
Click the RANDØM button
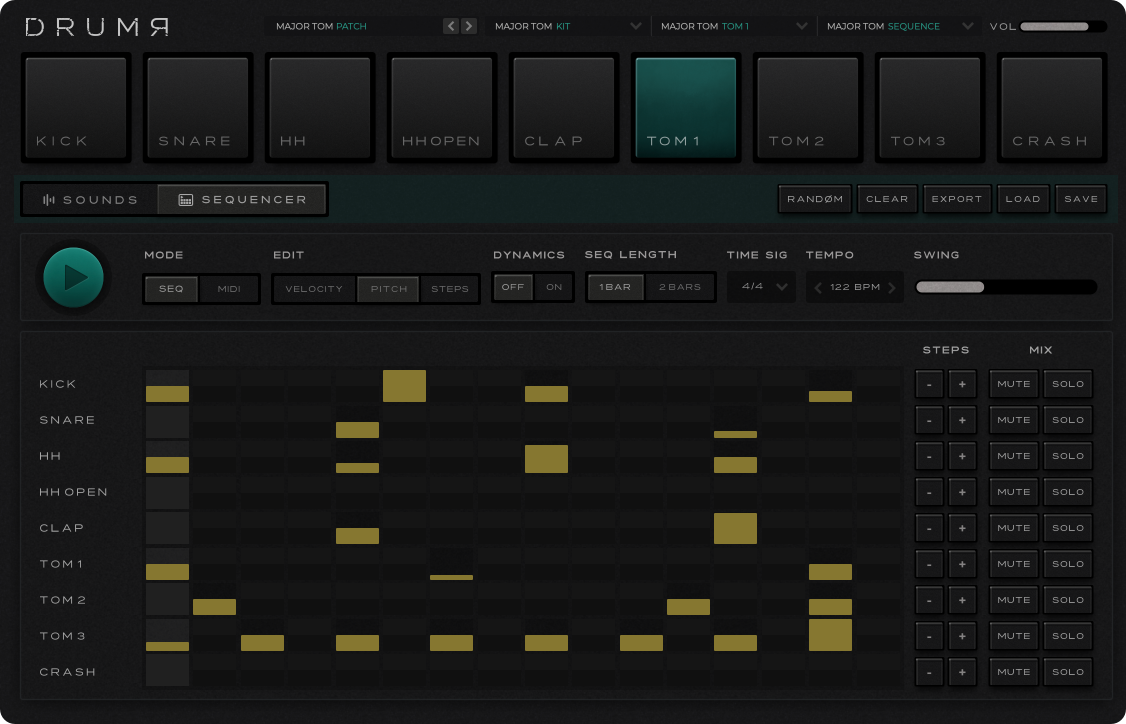(815, 199)
